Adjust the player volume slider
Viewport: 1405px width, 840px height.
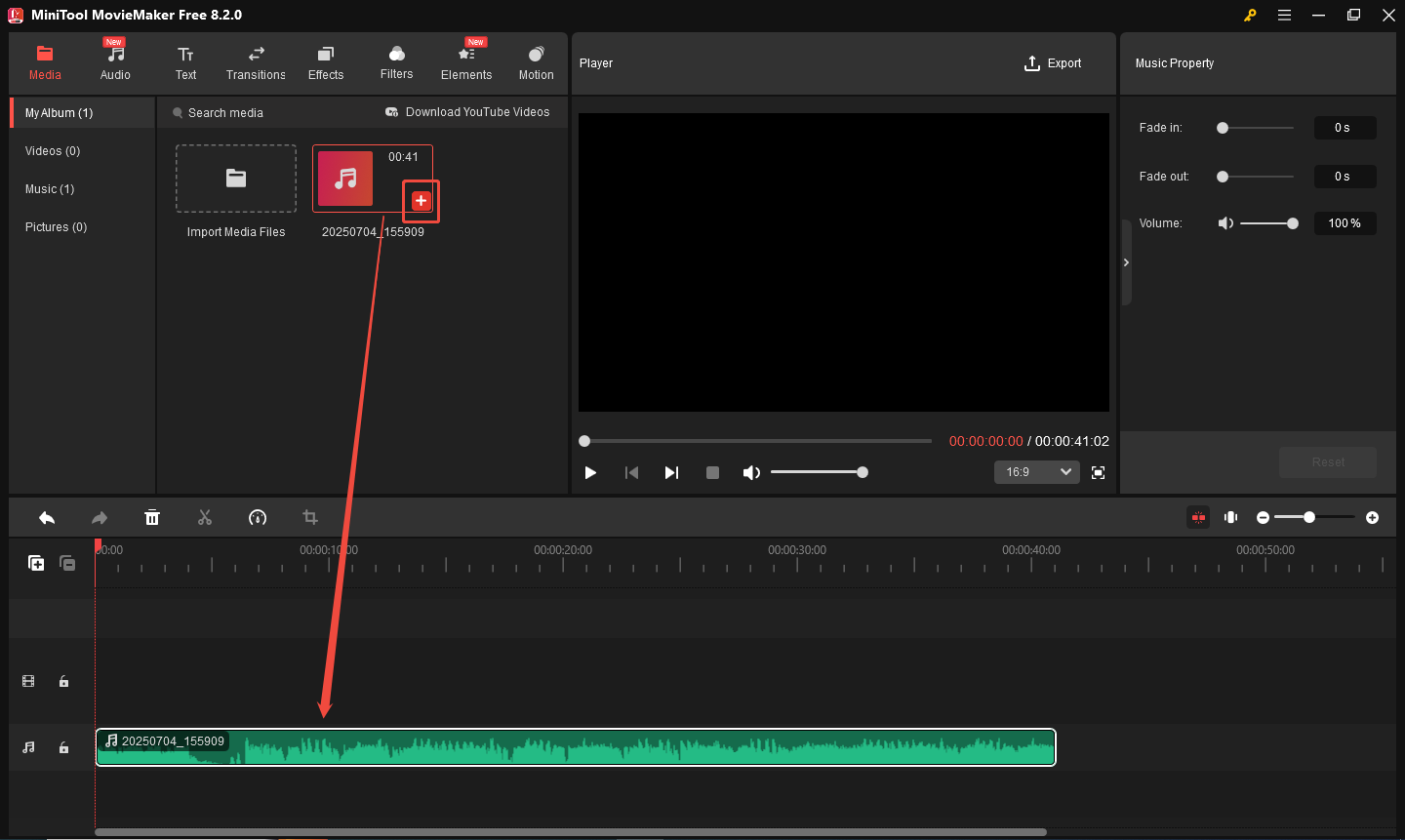click(x=819, y=472)
